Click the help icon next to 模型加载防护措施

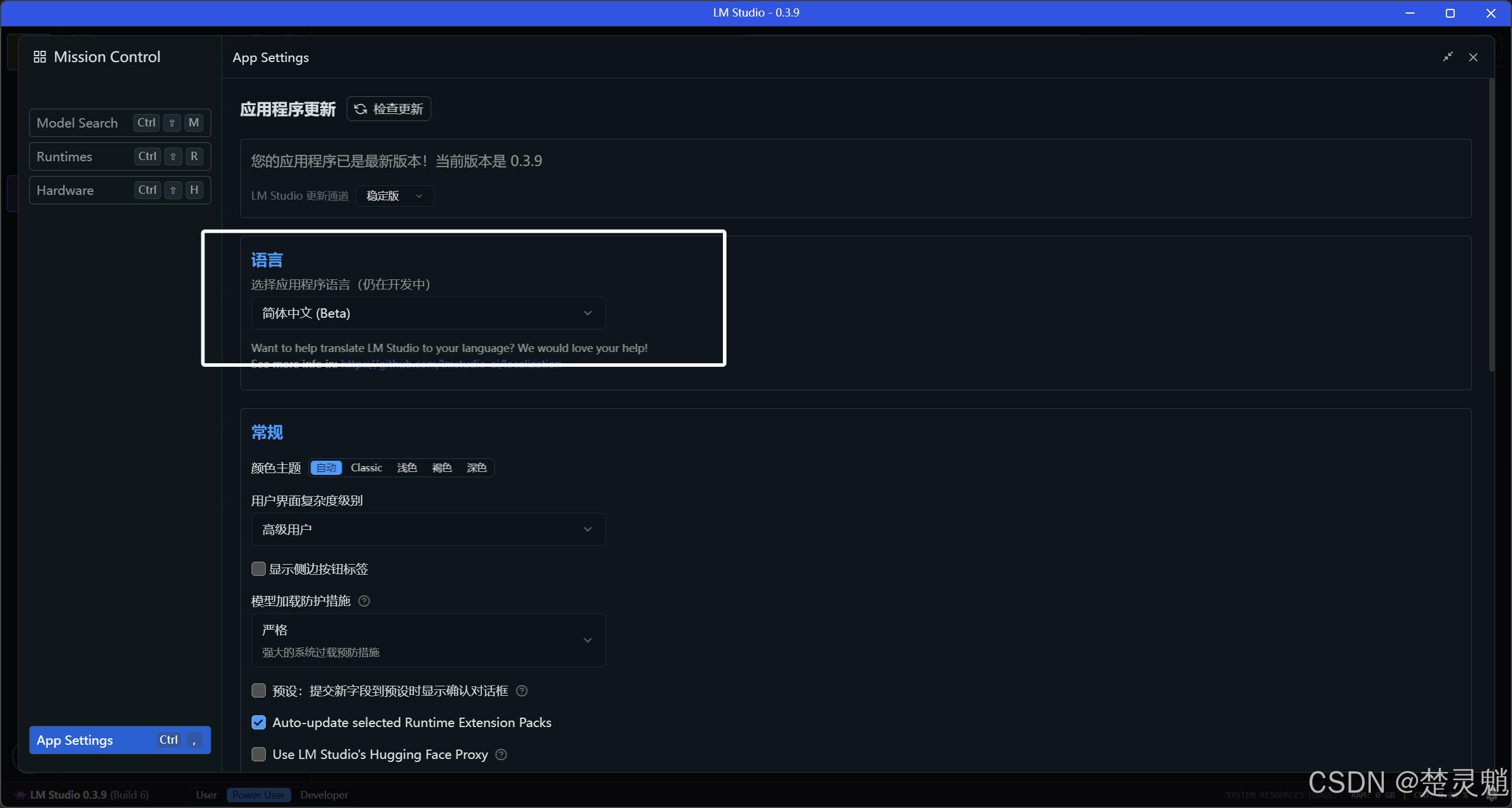[x=364, y=601]
